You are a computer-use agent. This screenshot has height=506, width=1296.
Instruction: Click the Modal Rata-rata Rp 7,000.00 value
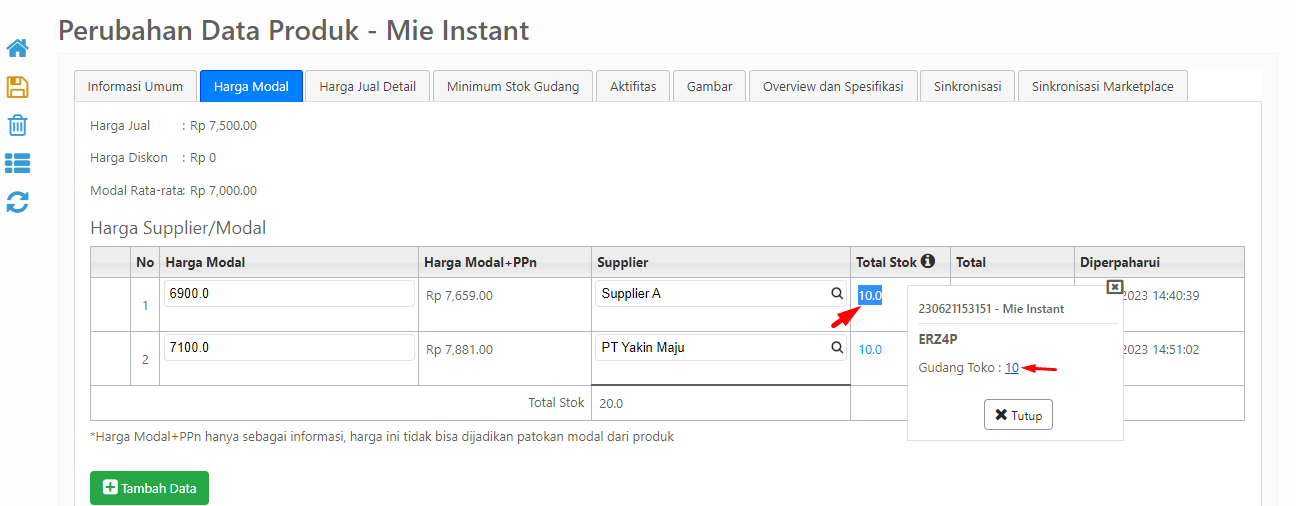223,190
